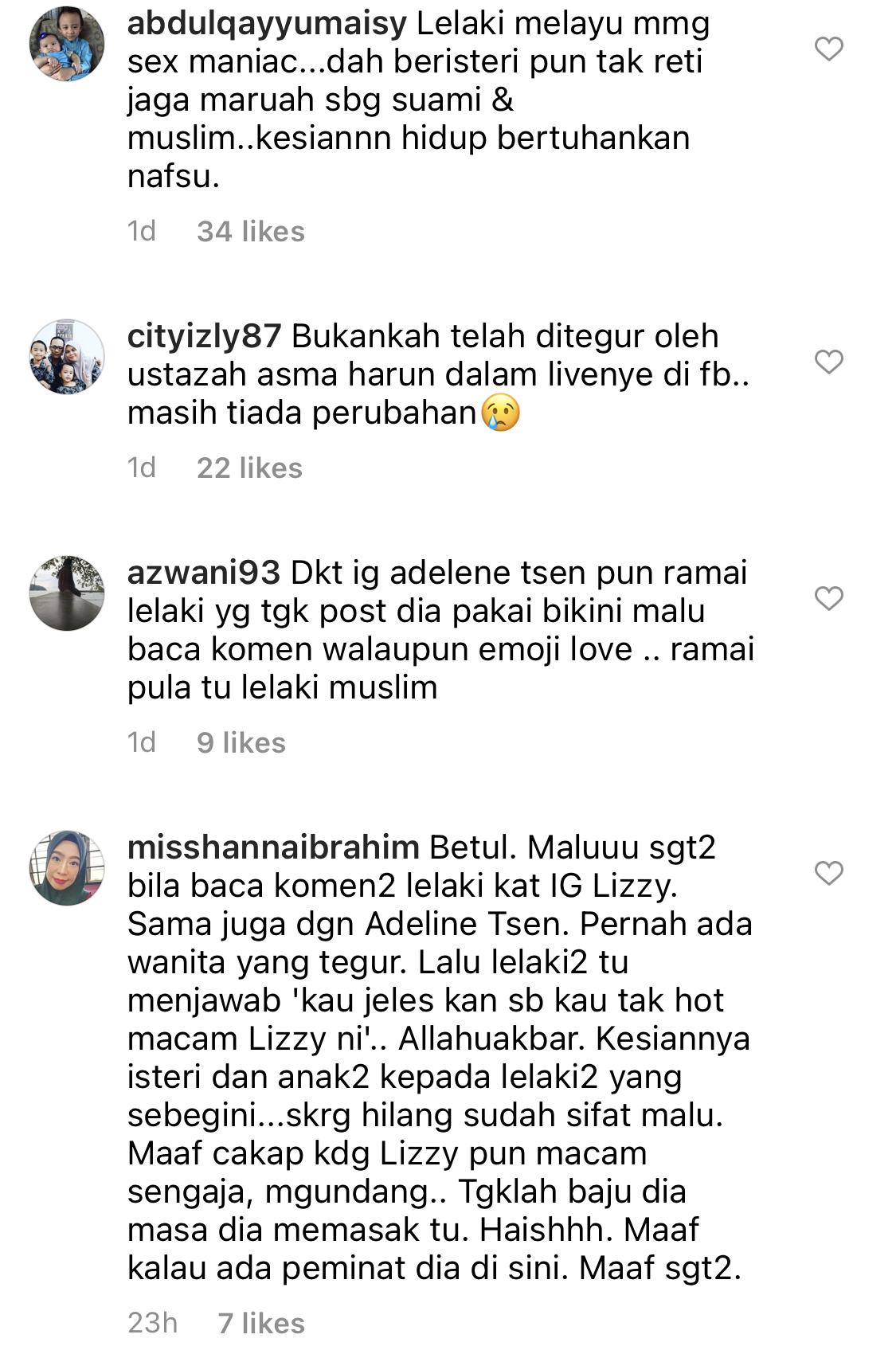Screen dimensions: 896x1354
Task: View the 9 likes list
Action: point(241,743)
